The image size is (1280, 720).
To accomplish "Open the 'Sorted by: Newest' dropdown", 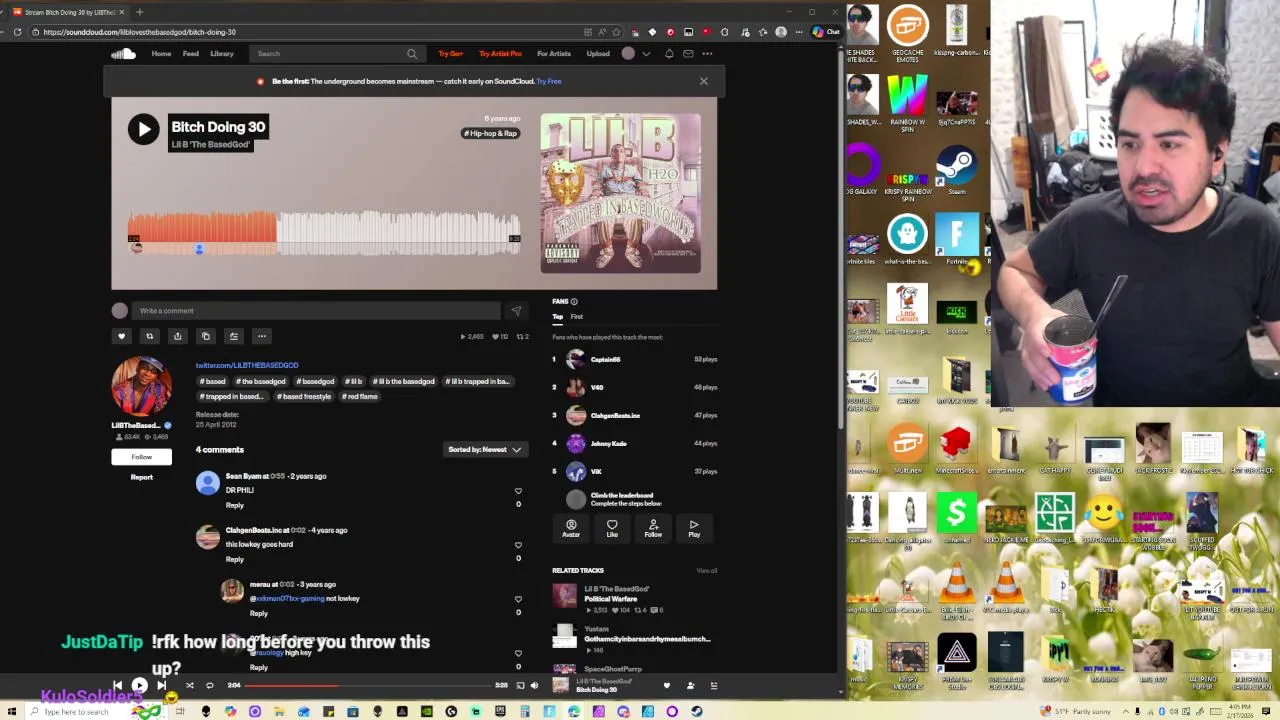I will tap(485, 450).
